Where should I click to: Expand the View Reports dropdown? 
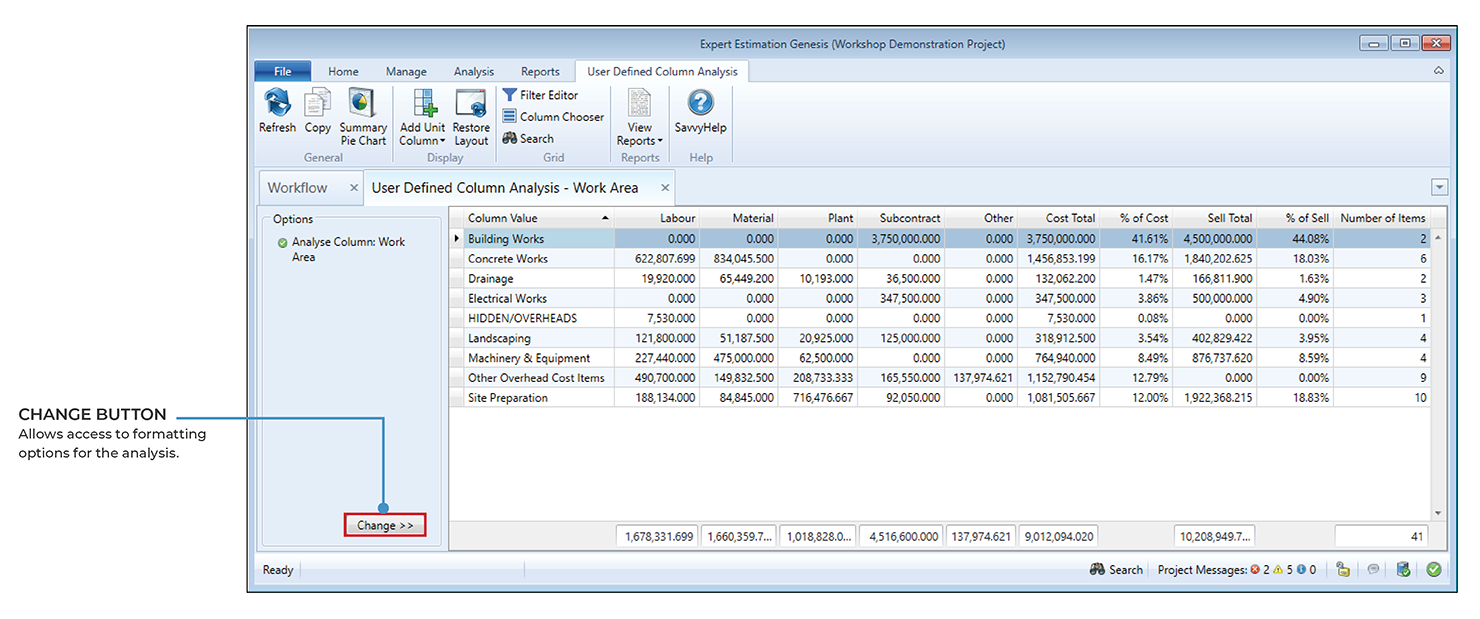tap(640, 141)
